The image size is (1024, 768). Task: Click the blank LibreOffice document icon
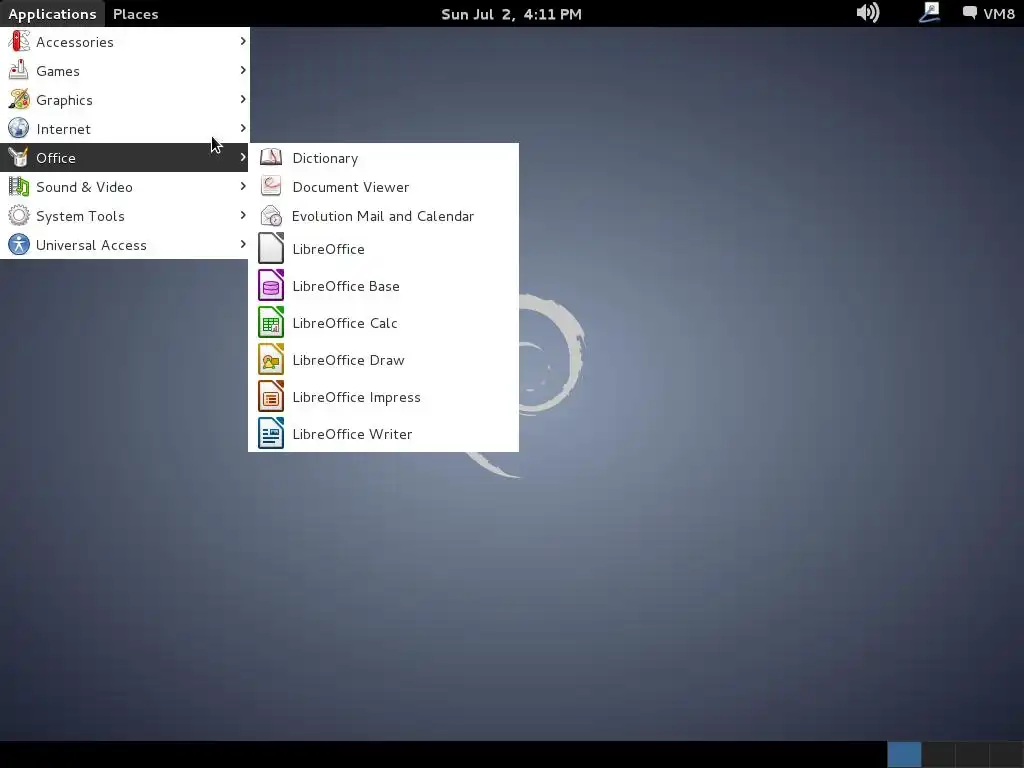pyautogui.click(x=271, y=248)
